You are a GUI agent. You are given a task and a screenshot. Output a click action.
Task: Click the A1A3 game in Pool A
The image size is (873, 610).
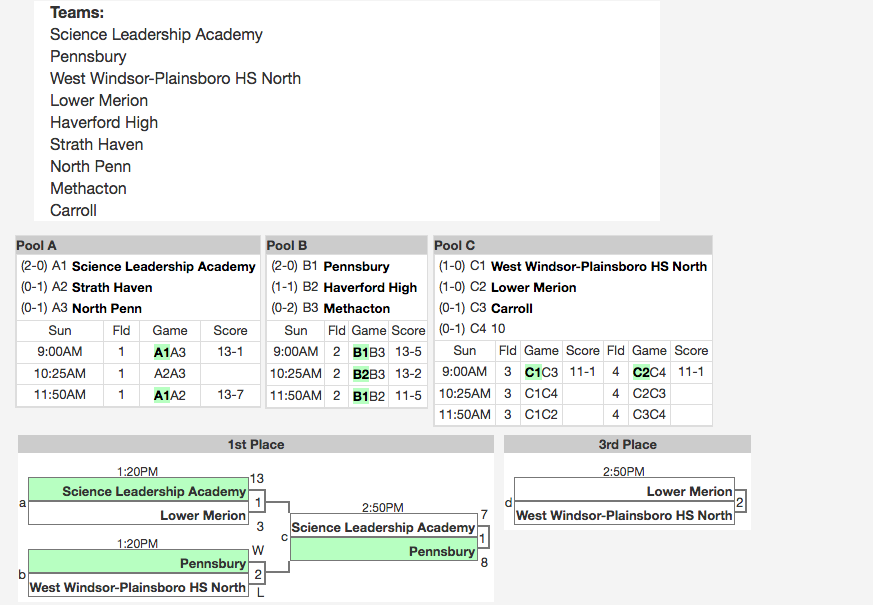[169, 352]
